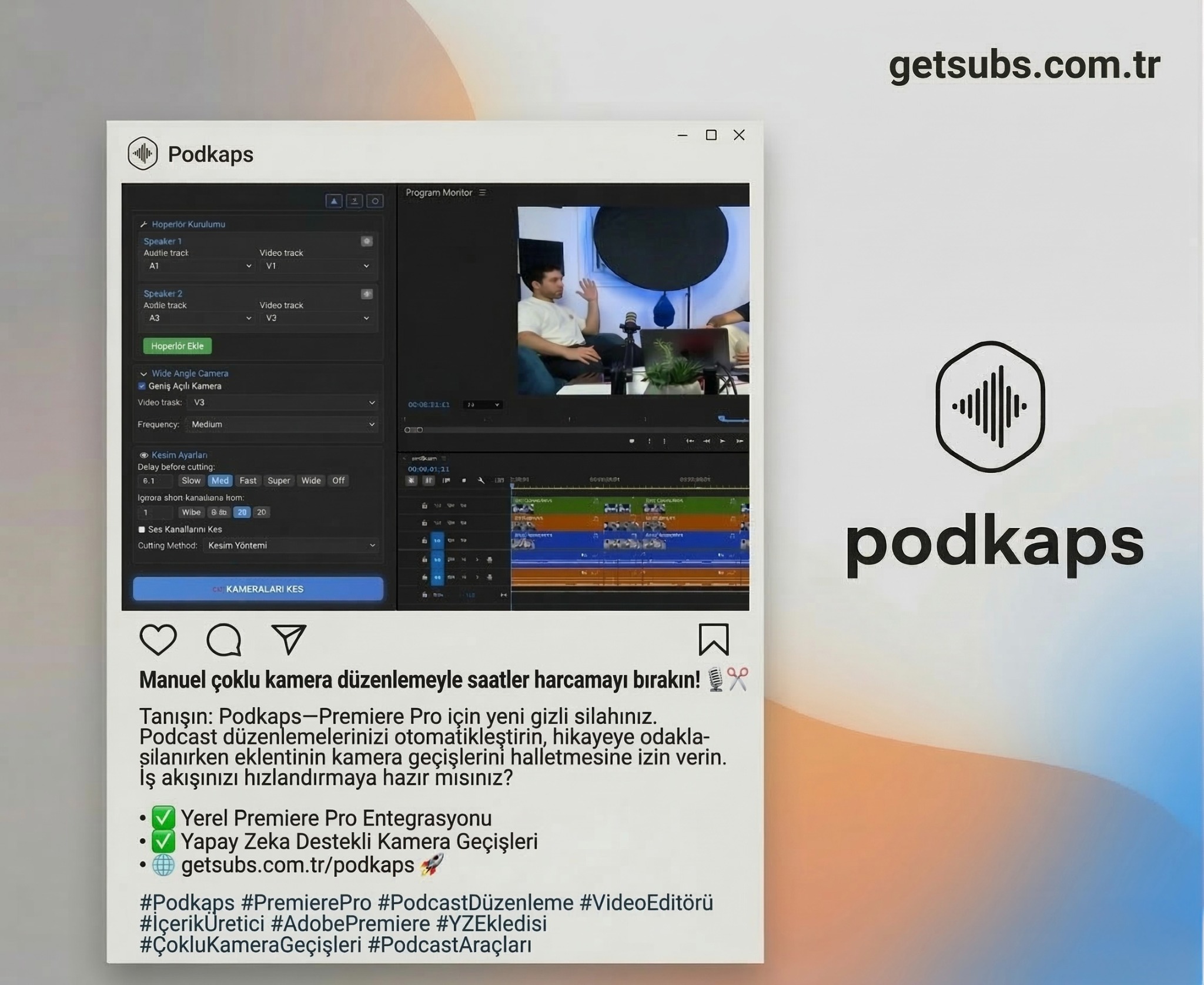Click the triangle icon atop the plugin panel
Screen dimensions: 1204x985
click(x=334, y=201)
